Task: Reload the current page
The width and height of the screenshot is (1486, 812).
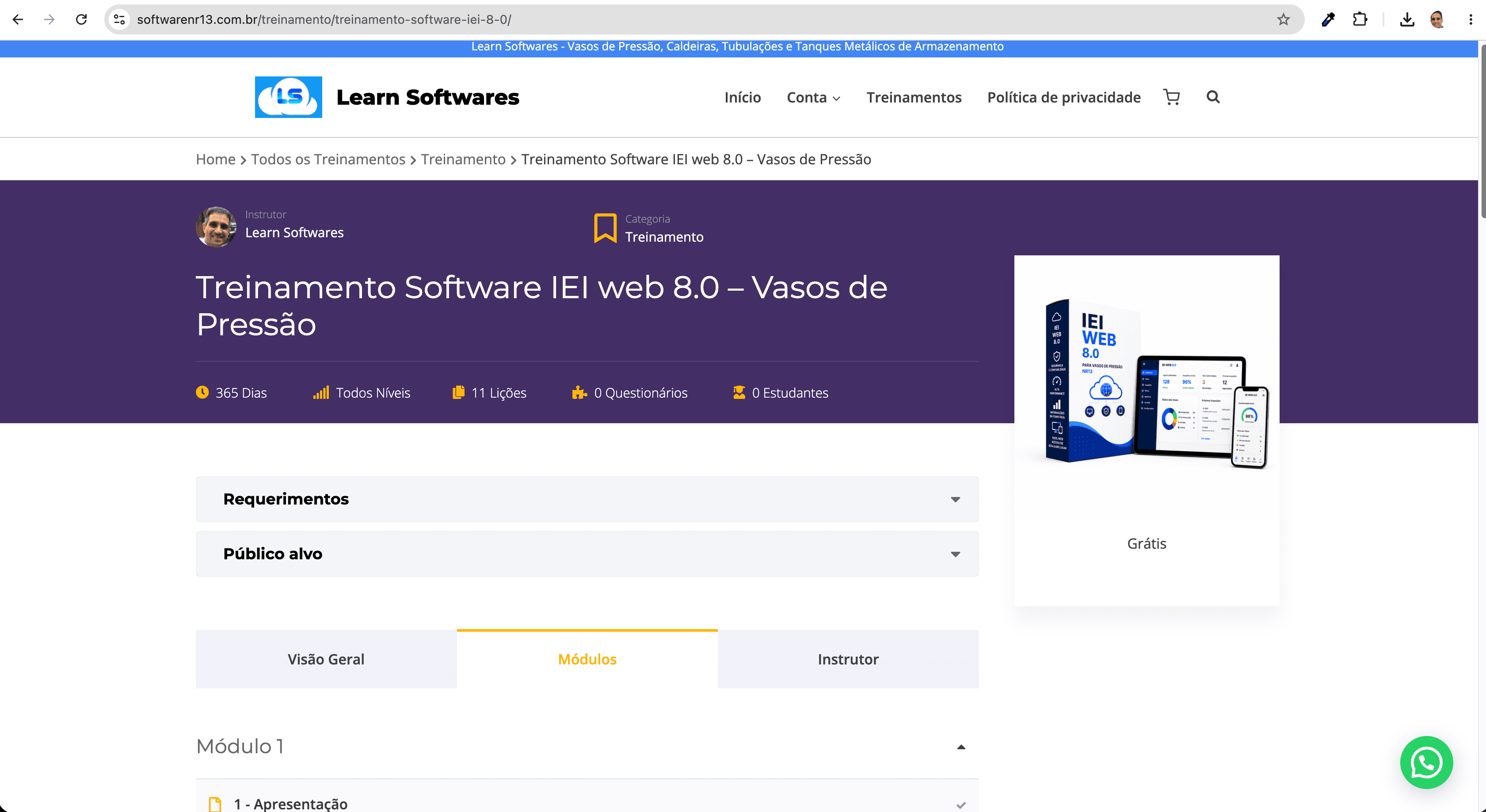Action: [81, 19]
